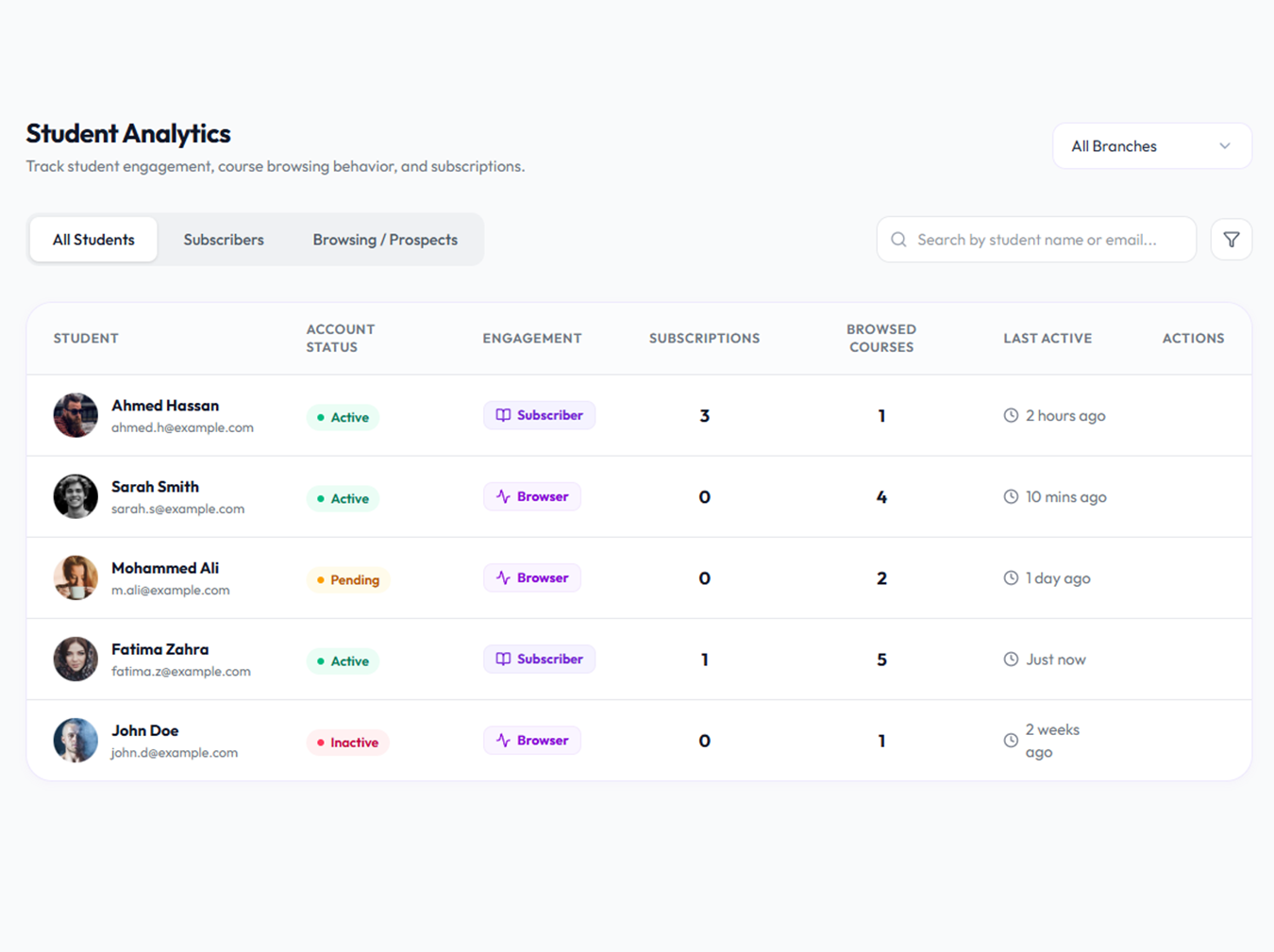Click the clock icon beside Just now
Screen dimensions: 1274x952
pyautogui.click(x=1011, y=660)
